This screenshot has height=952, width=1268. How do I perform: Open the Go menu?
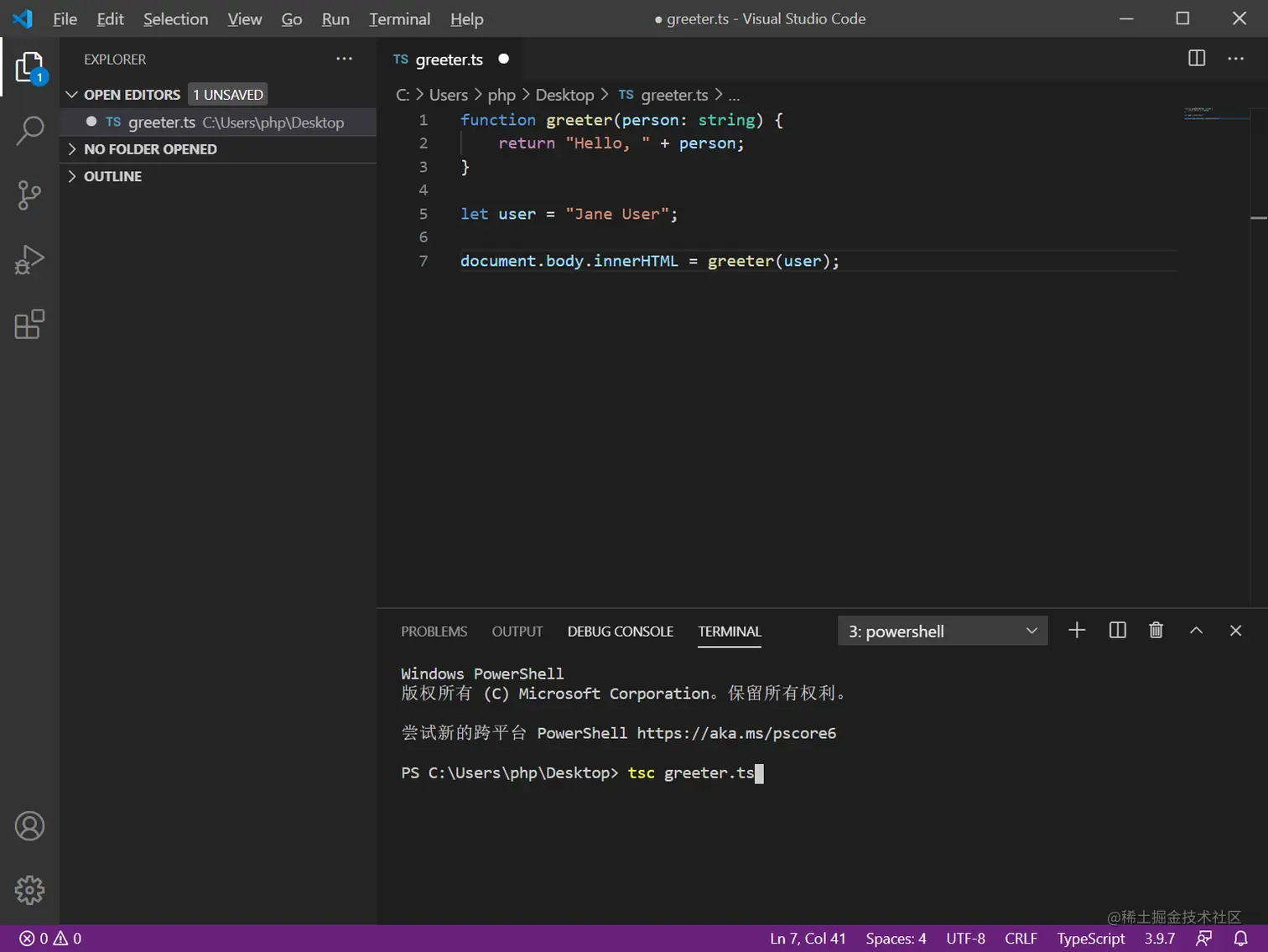[x=291, y=18]
